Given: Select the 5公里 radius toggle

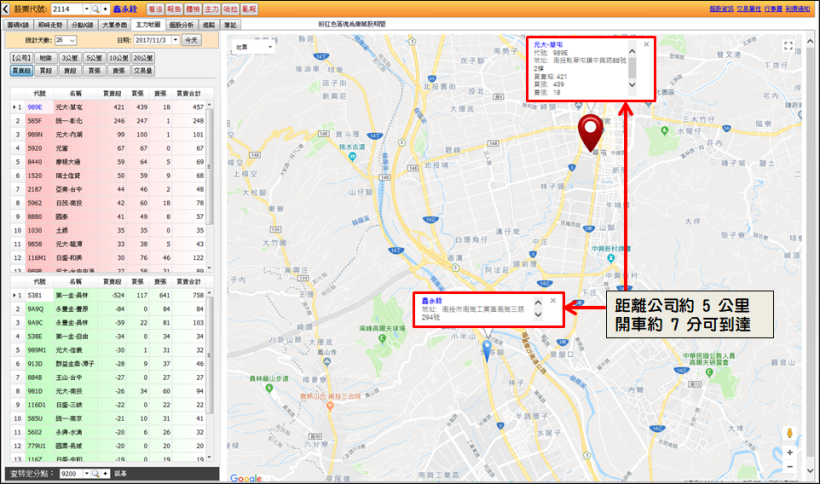Looking at the screenshot, I should 94,58.
